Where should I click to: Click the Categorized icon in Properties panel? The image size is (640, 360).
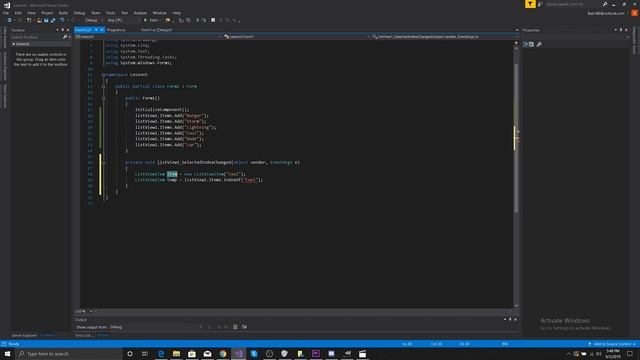(525, 44)
